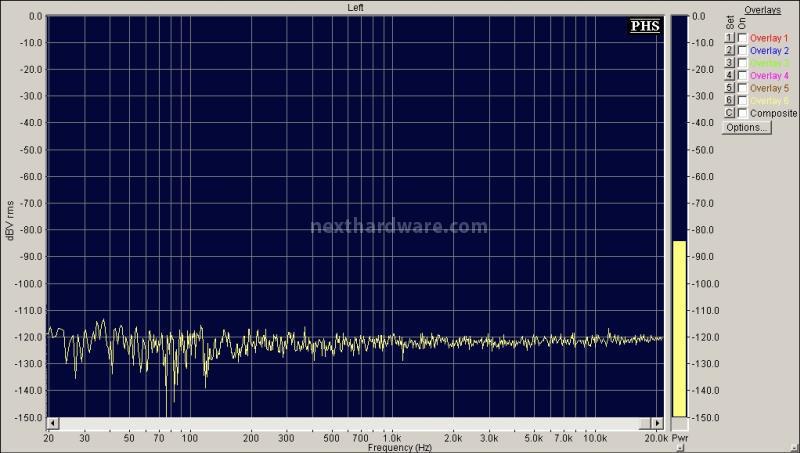Click the Overlay 2 blue label
This screenshot has height=453, width=800.
pyautogui.click(x=769, y=51)
